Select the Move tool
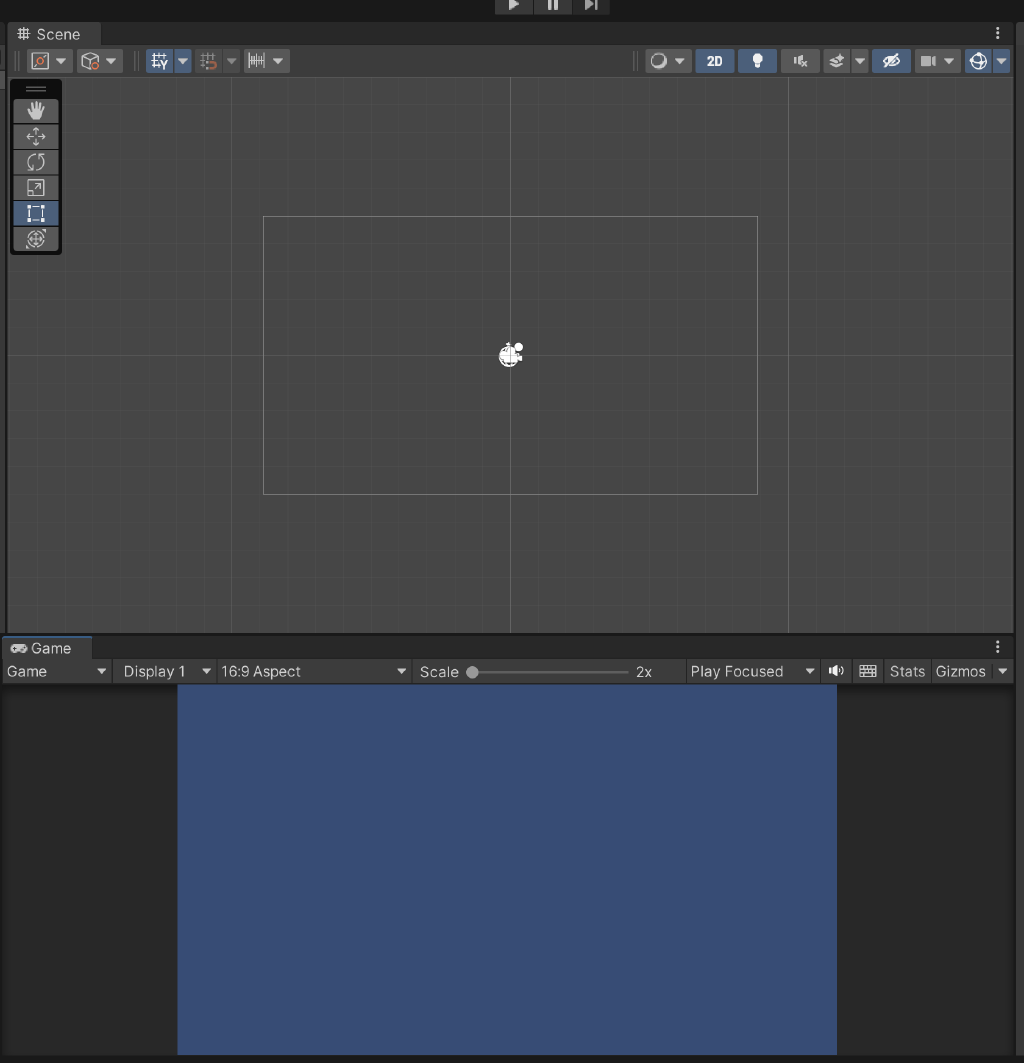The width and height of the screenshot is (1024, 1063). pyautogui.click(x=36, y=136)
